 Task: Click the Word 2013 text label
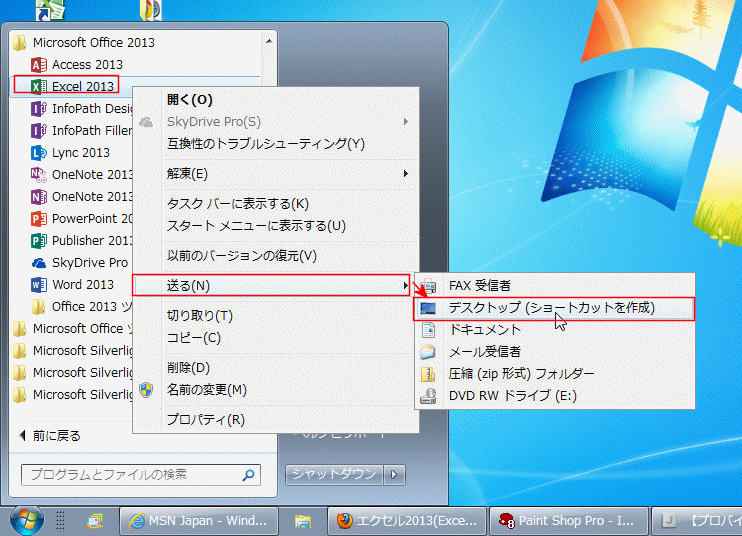point(83,284)
